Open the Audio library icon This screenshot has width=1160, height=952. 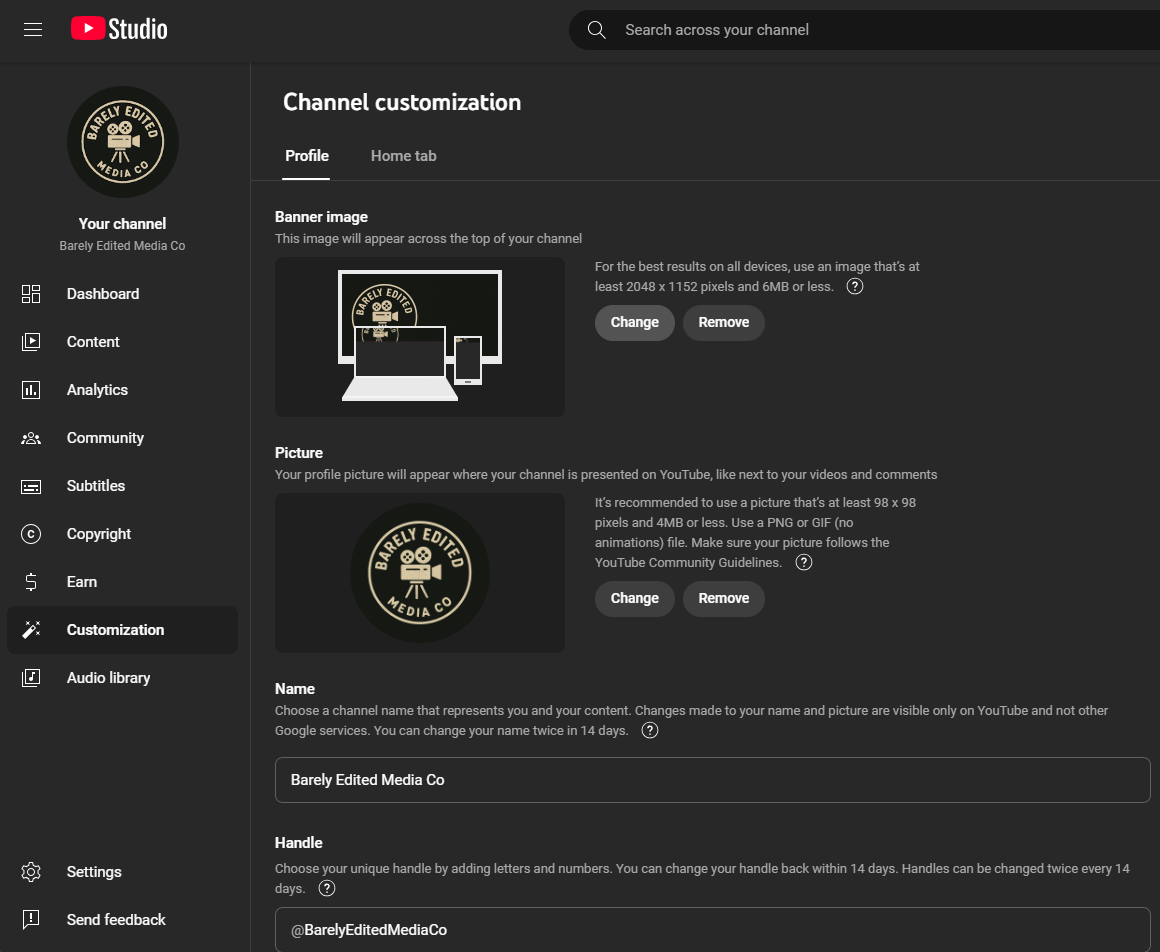31,678
